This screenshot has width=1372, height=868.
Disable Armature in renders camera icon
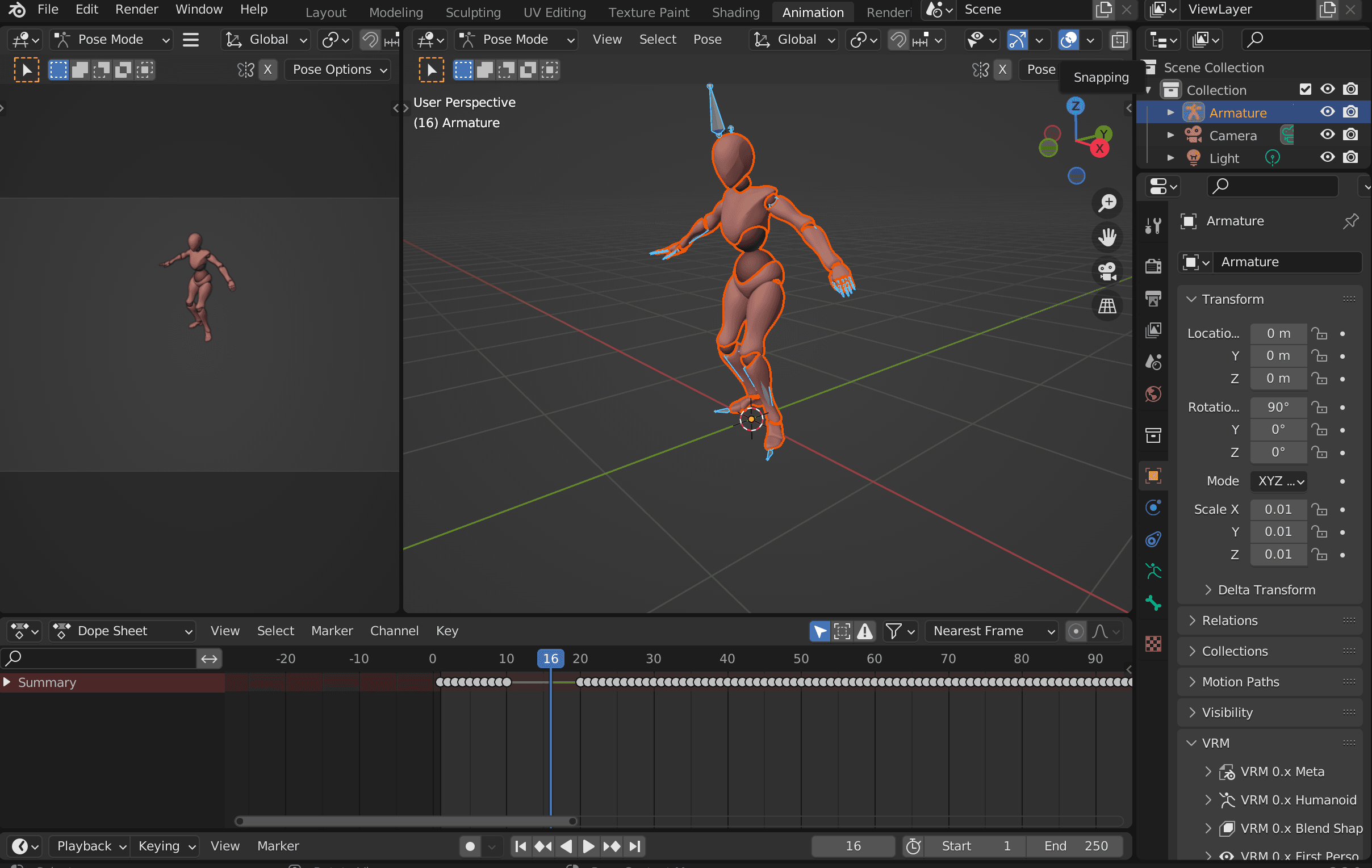(1350, 112)
